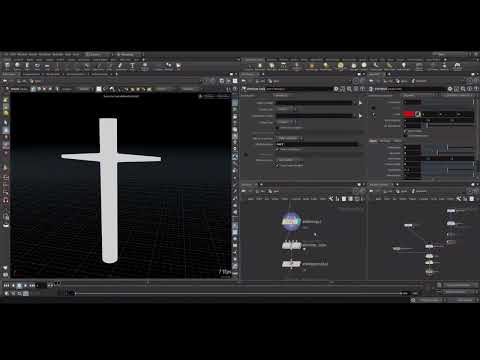Image resolution: width=480 pixels, height=360 pixels.
Task: Click the second operator chooser arrow in parameters
Action: tap(360, 116)
